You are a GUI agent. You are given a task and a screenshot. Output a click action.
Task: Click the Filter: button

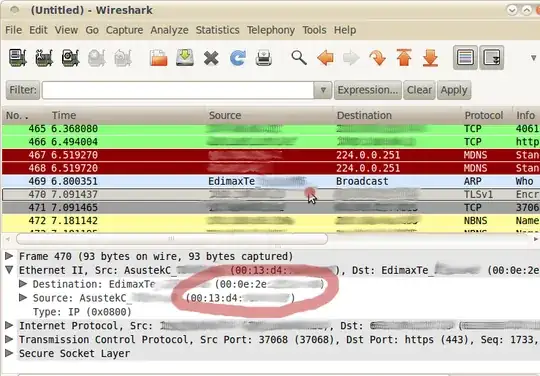tap(23, 90)
